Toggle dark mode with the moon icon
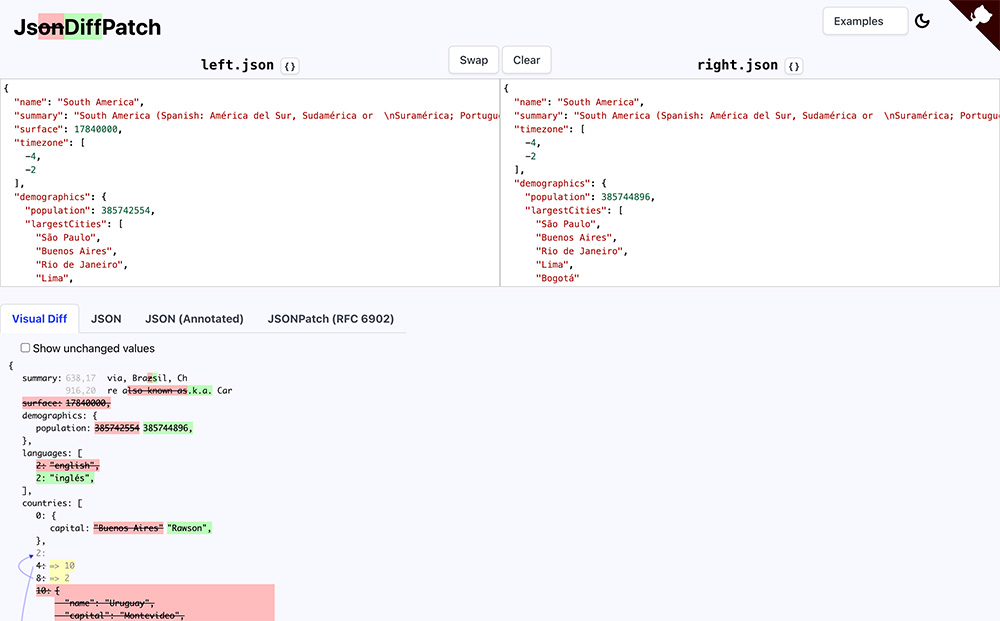The image size is (1000, 621). coord(922,20)
